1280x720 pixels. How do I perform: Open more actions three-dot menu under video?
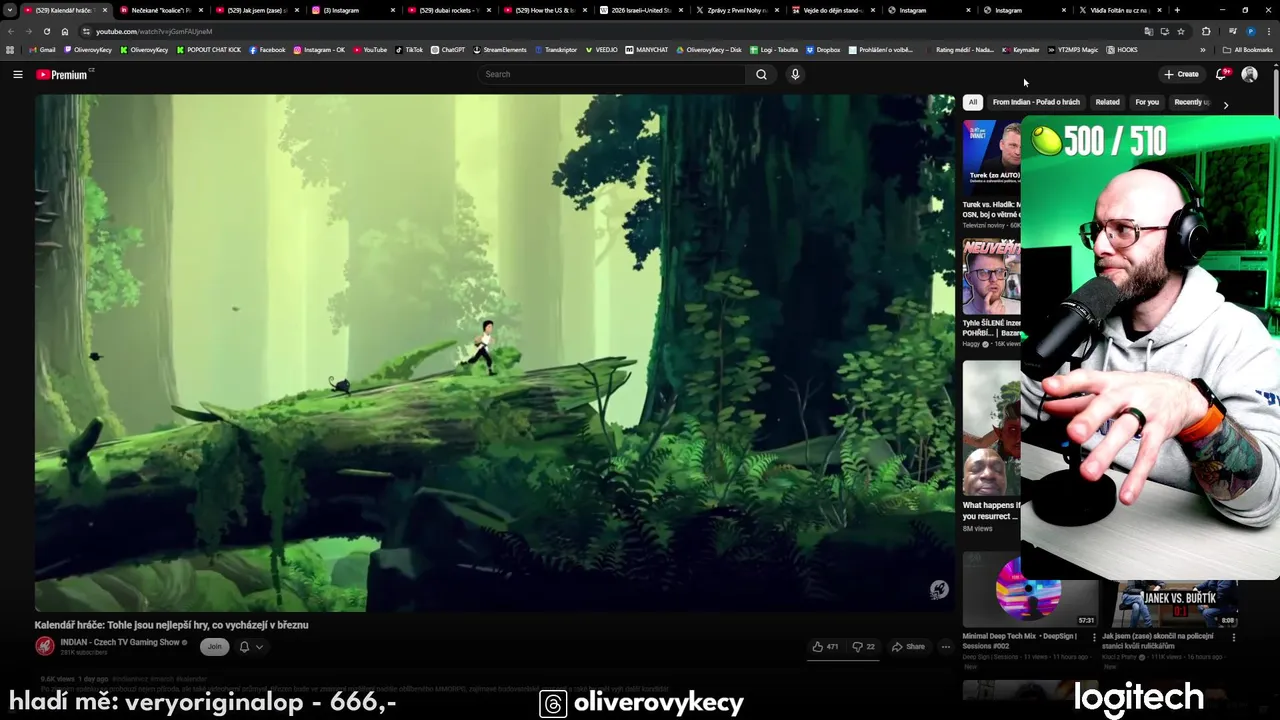coord(945,647)
